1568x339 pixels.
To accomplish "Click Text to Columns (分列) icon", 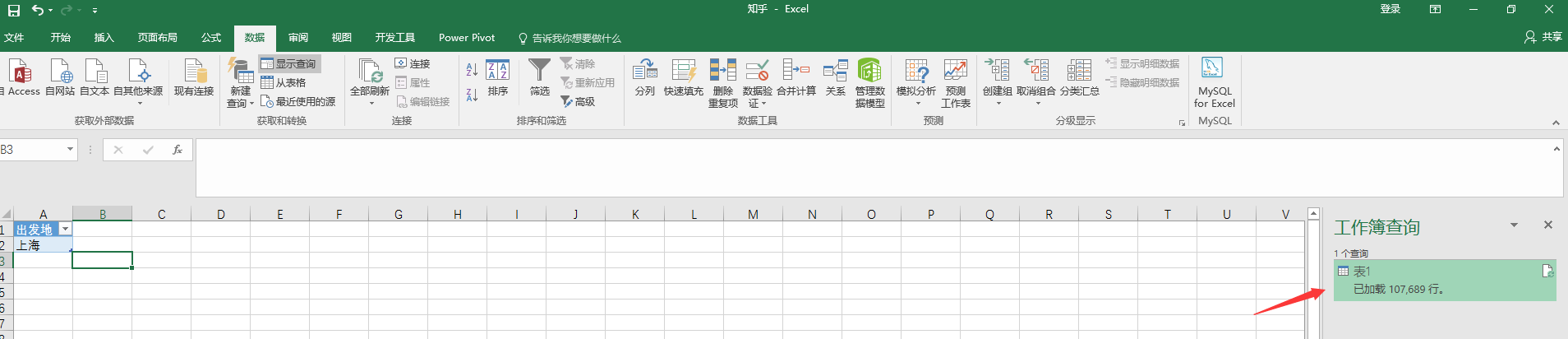I will pos(645,77).
